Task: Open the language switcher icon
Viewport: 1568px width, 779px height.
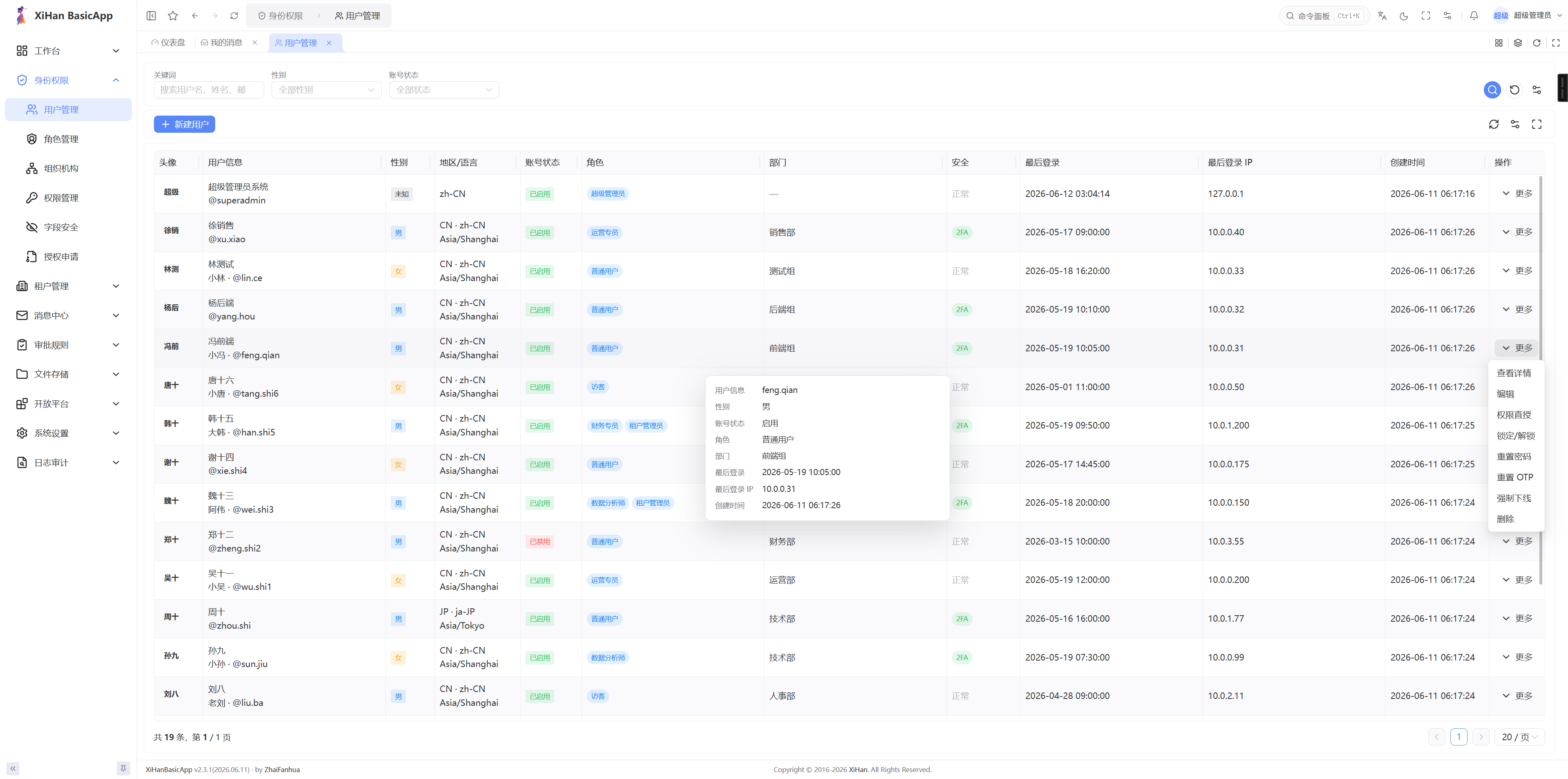Action: (1382, 16)
